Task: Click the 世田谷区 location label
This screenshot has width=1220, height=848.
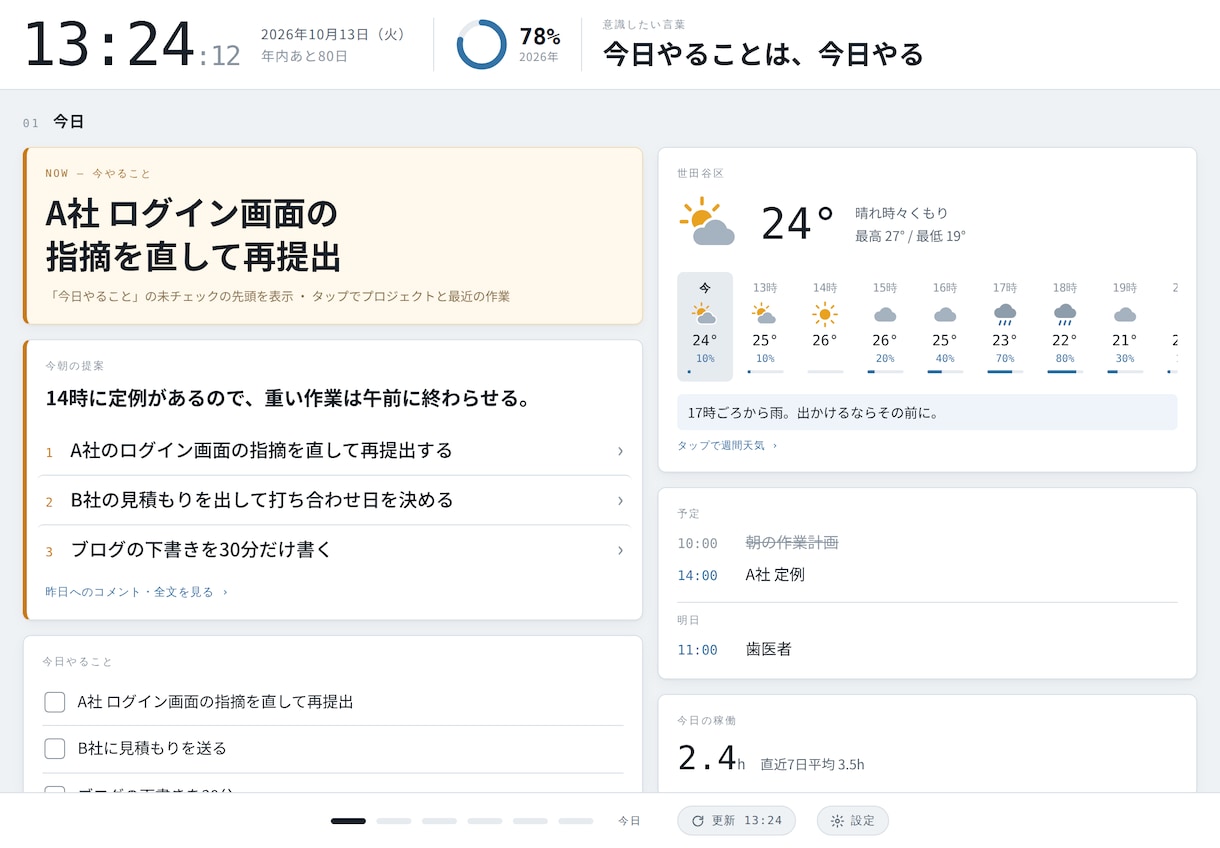Action: (700, 173)
